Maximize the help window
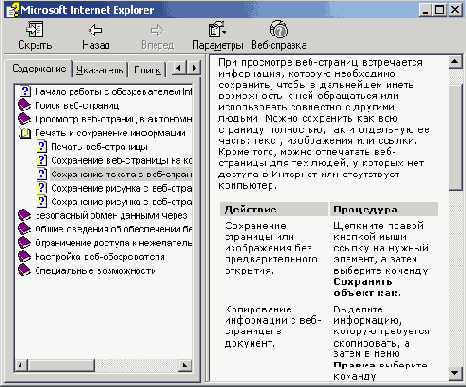466x387 pixels. click(x=439, y=10)
